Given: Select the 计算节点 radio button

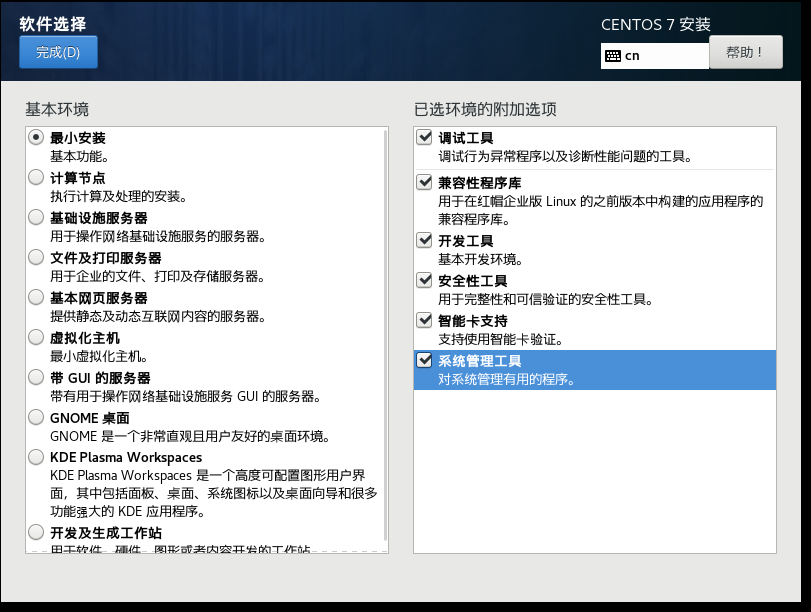Looking at the screenshot, I should click(36, 177).
